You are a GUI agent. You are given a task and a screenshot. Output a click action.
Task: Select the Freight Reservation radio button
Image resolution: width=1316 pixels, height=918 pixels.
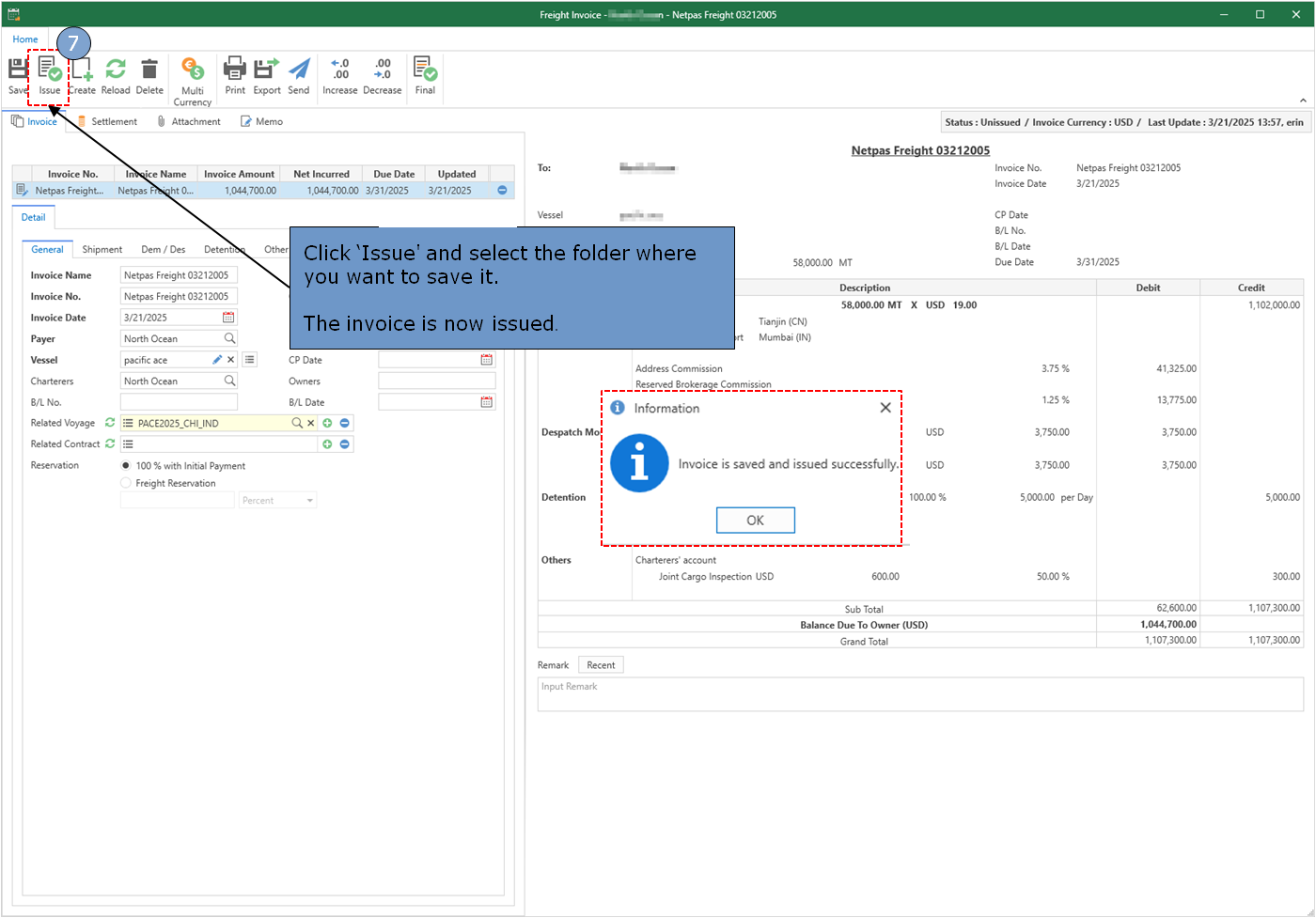coord(126,483)
